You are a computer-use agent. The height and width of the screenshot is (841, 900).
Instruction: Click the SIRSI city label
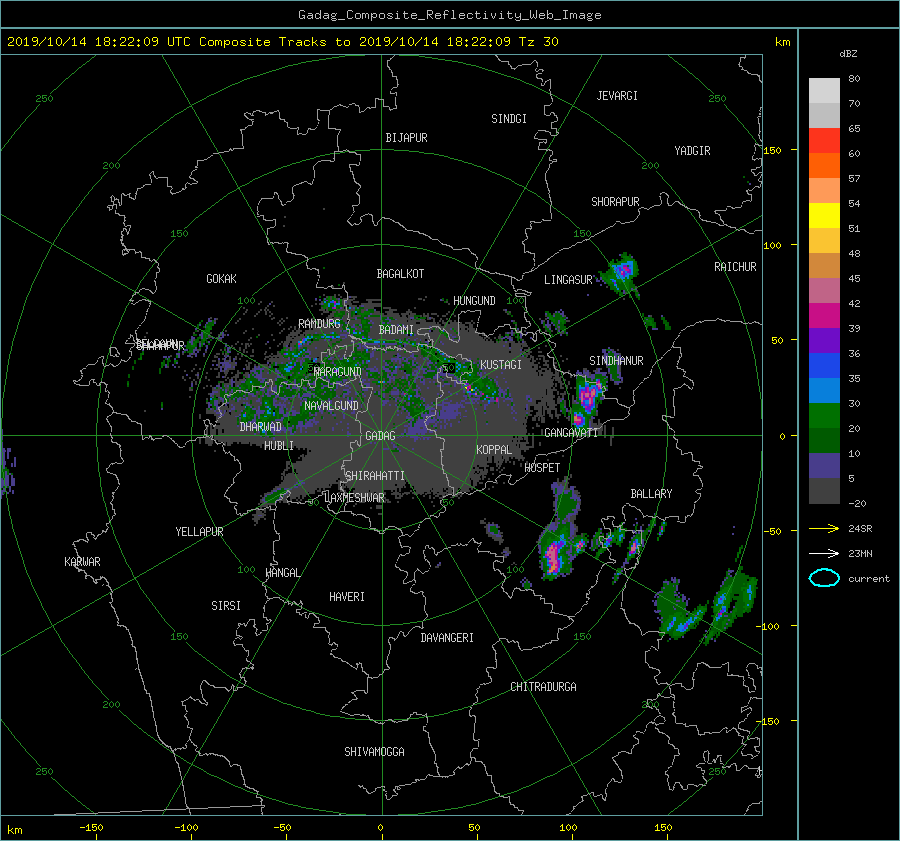(x=226, y=606)
